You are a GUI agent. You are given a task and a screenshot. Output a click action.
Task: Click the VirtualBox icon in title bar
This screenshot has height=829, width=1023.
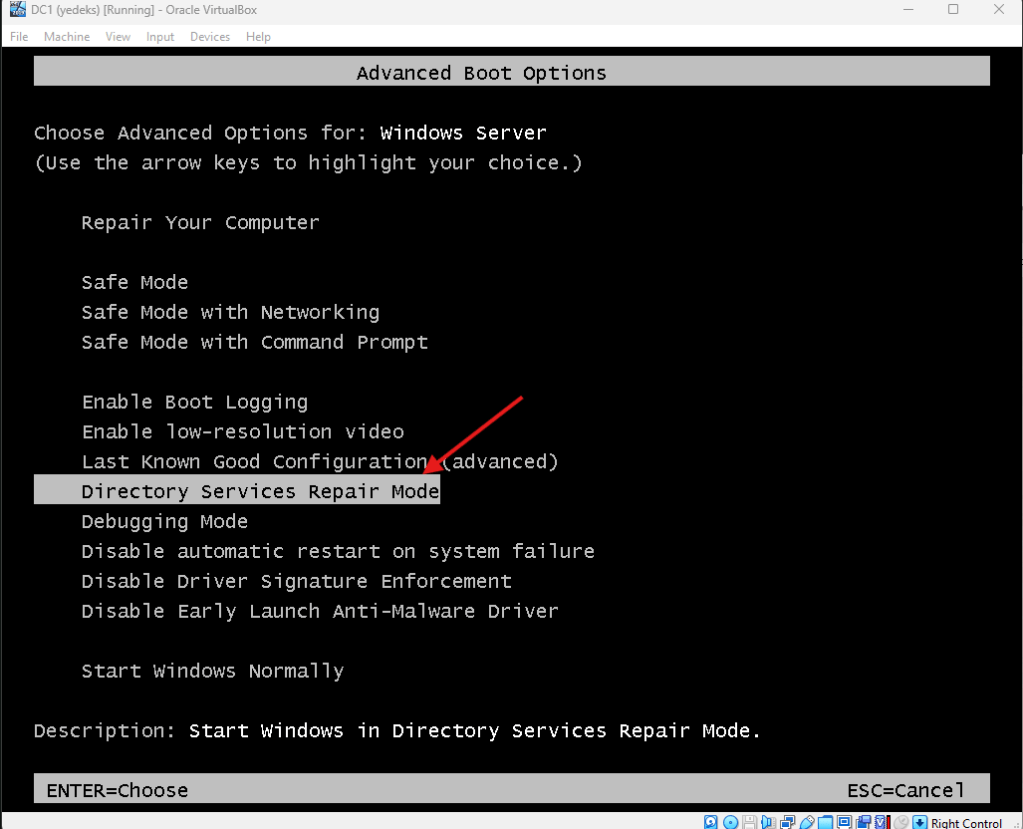[x=17, y=10]
